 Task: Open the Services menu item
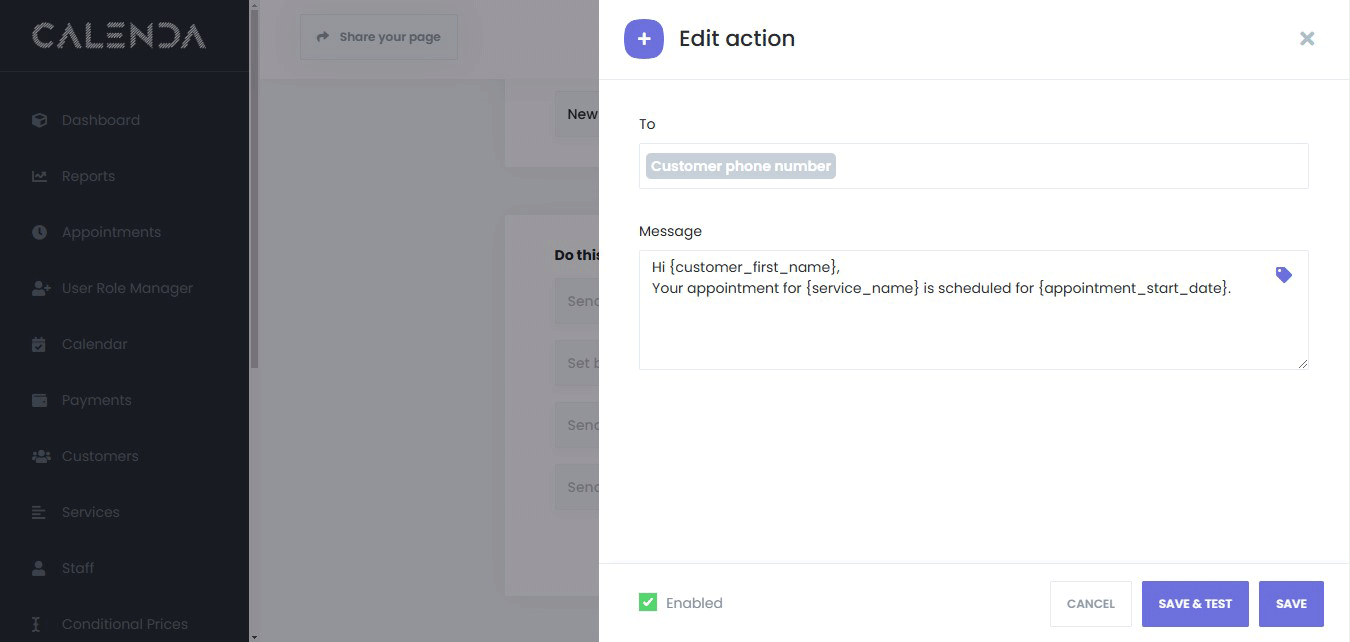(90, 512)
